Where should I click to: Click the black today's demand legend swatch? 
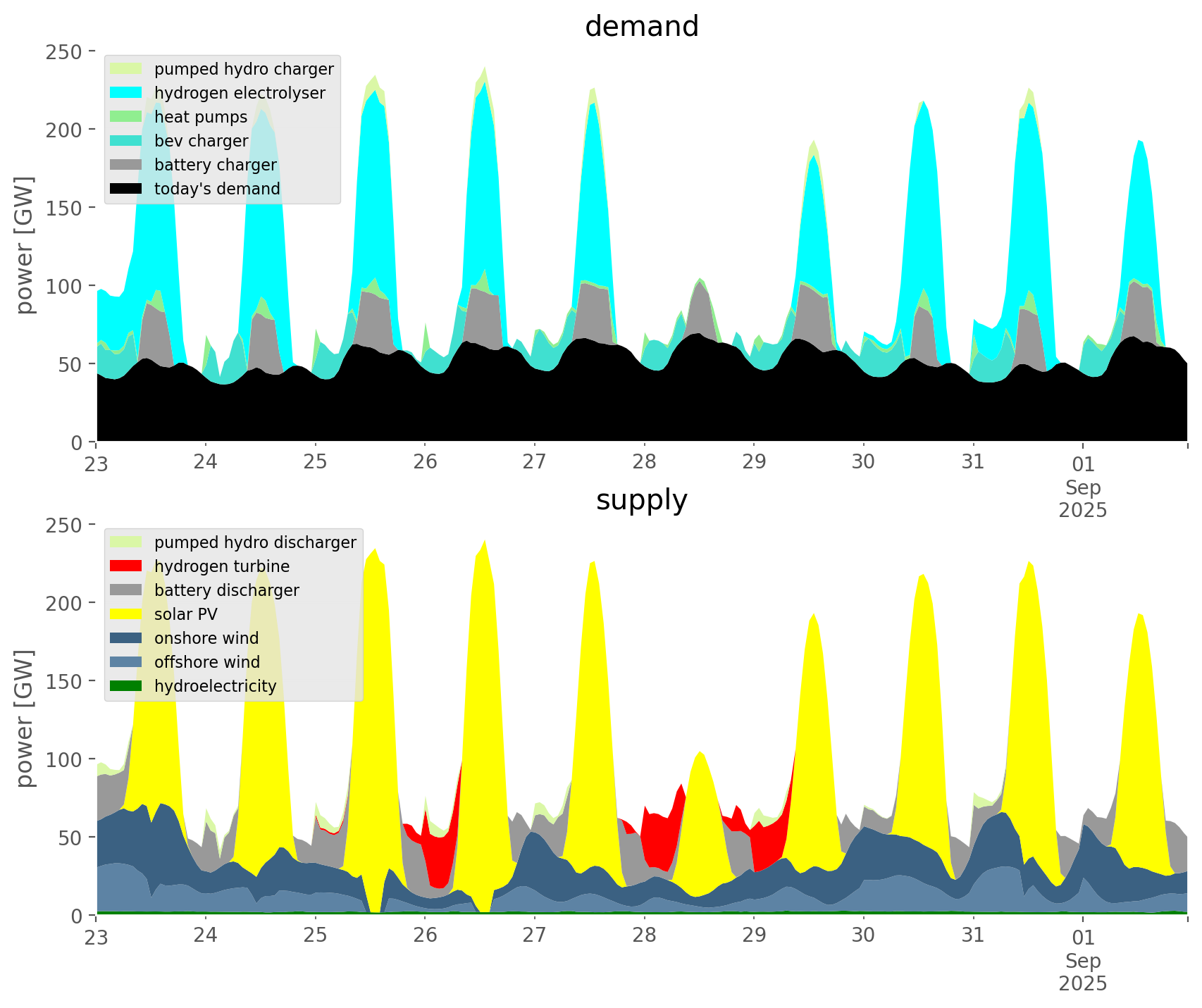pos(127,189)
